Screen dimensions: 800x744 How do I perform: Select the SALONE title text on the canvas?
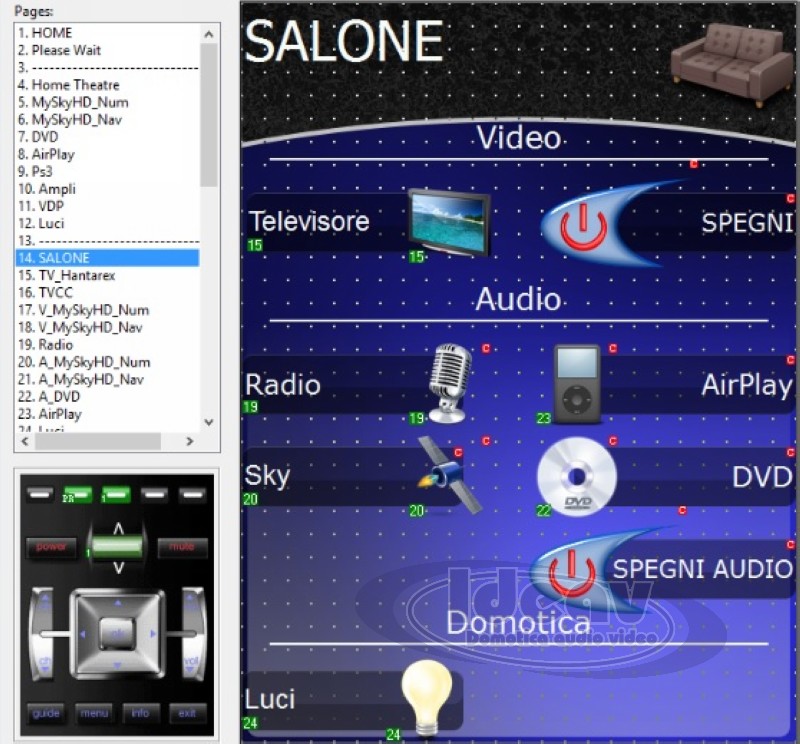[344, 41]
